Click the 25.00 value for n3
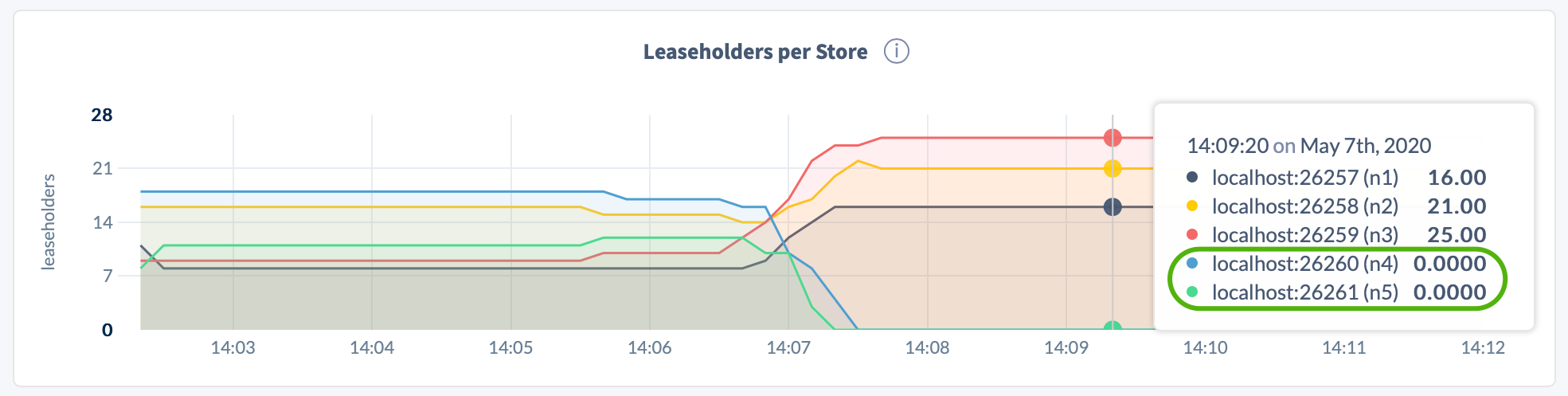The image size is (1568, 396). pos(1457,235)
